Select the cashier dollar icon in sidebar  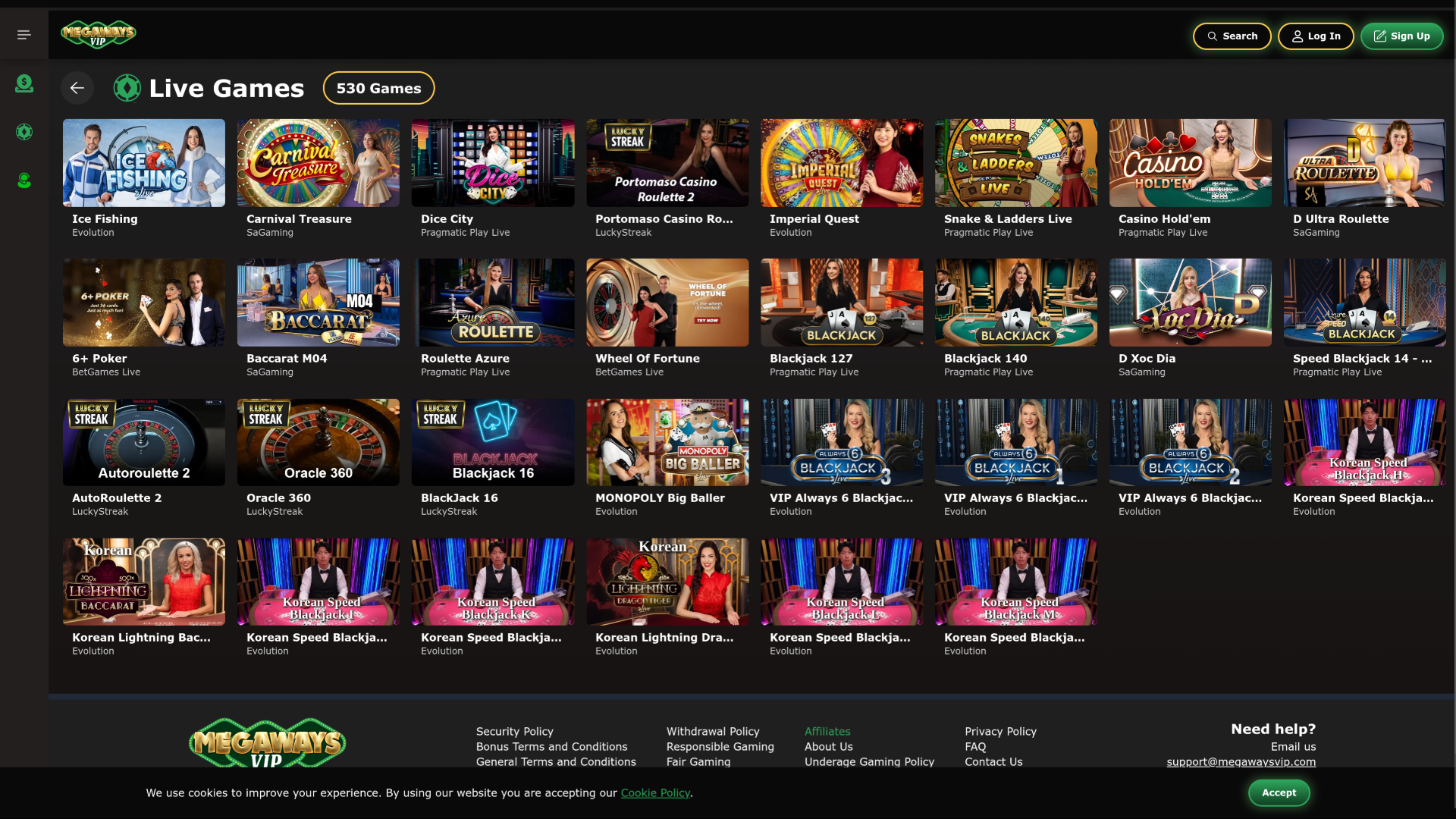24,85
